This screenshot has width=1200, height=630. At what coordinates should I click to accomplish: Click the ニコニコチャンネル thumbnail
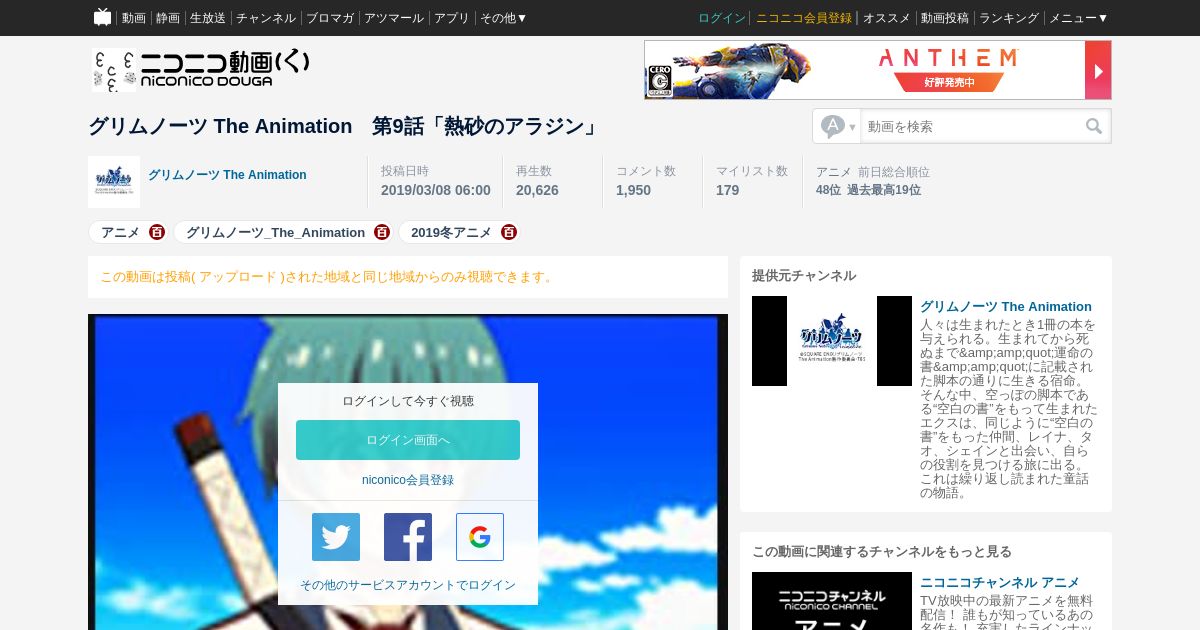[x=832, y=601]
